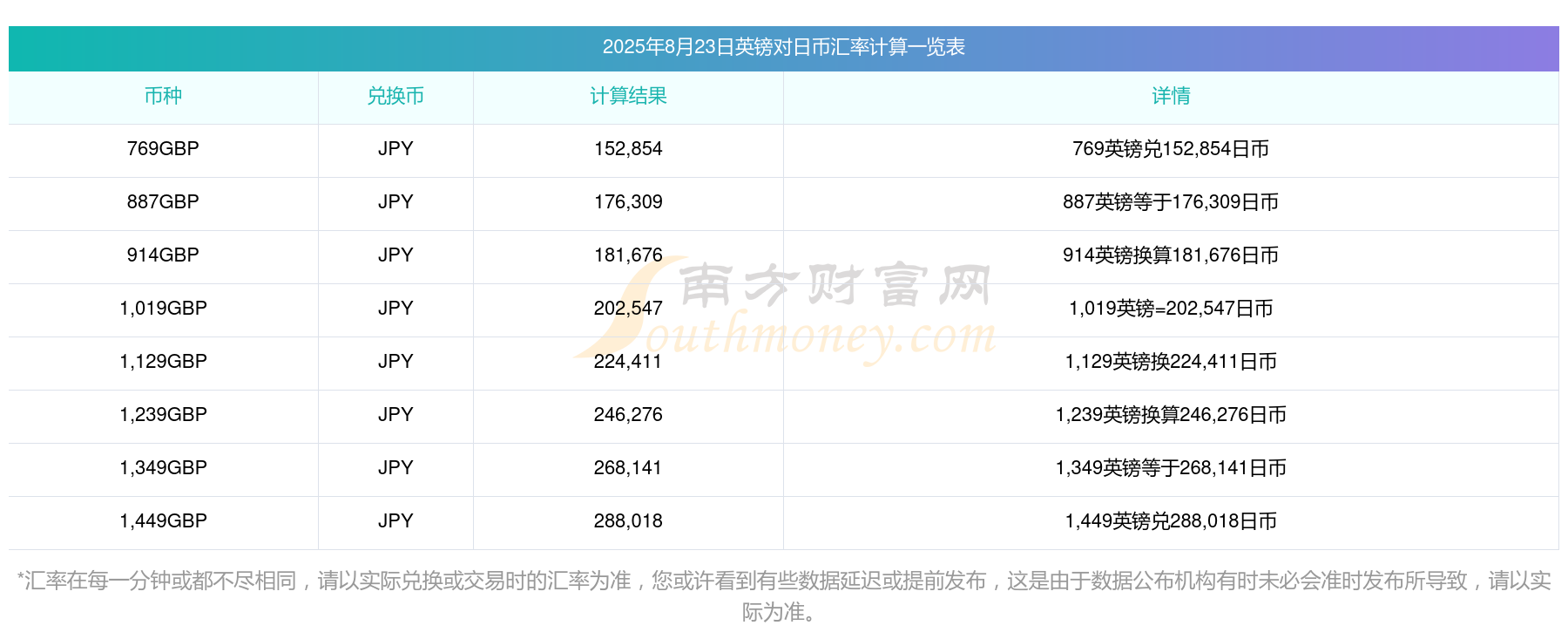Select the result value 181,676

(x=628, y=255)
